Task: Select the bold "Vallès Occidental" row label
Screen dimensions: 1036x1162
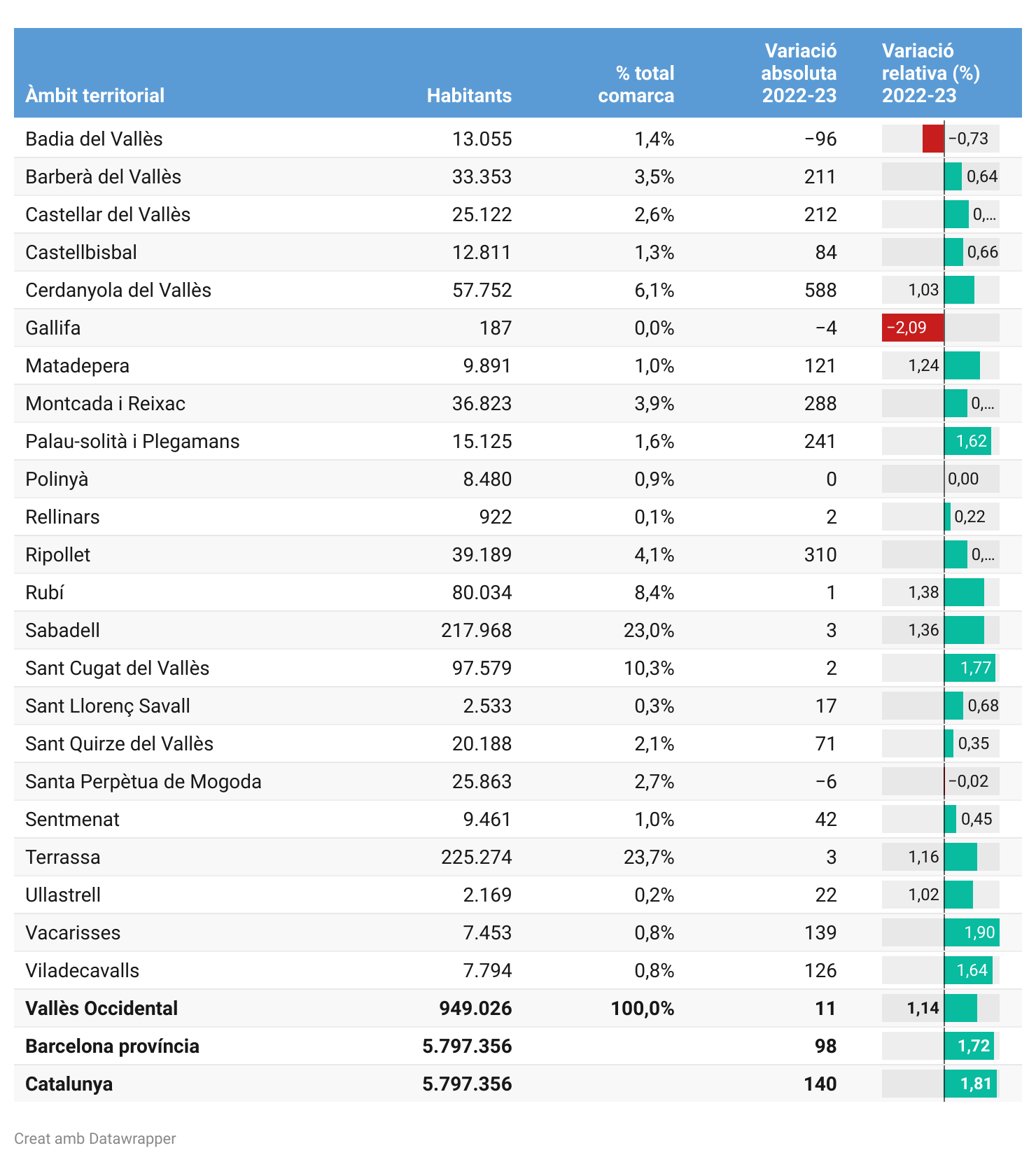Action: [x=101, y=1008]
